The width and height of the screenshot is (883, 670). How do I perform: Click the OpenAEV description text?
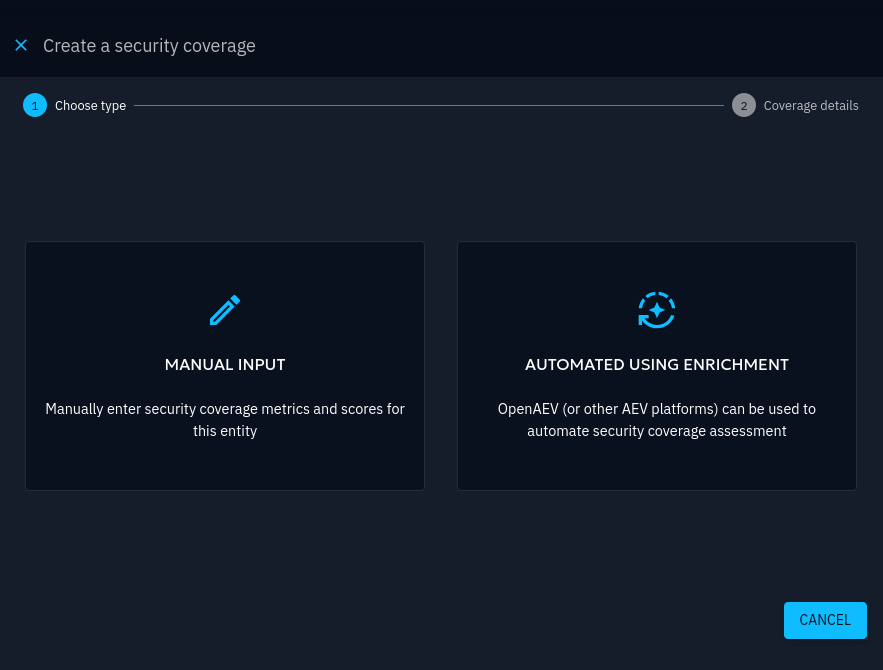click(x=657, y=409)
